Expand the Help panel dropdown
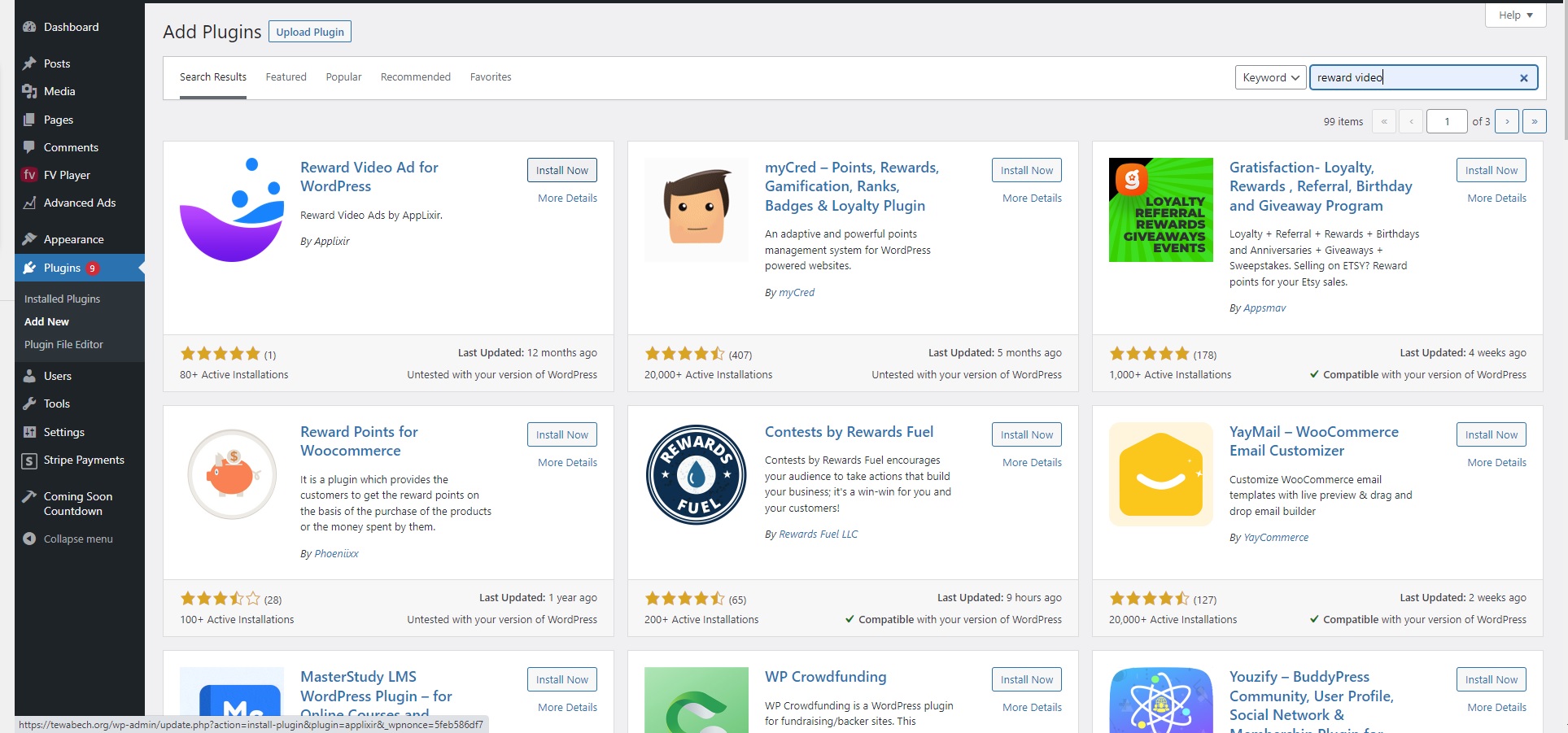The image size is (1568, 733). (1515, 15)
